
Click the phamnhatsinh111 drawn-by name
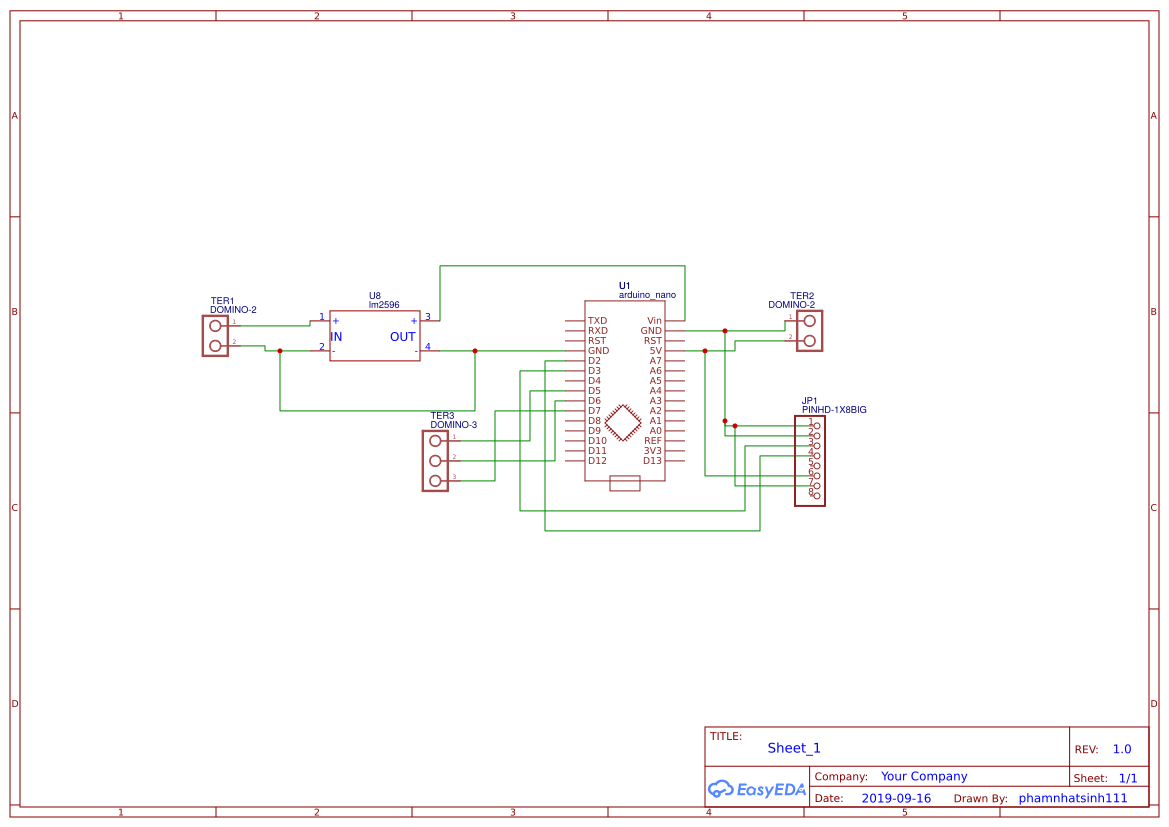1072,797
